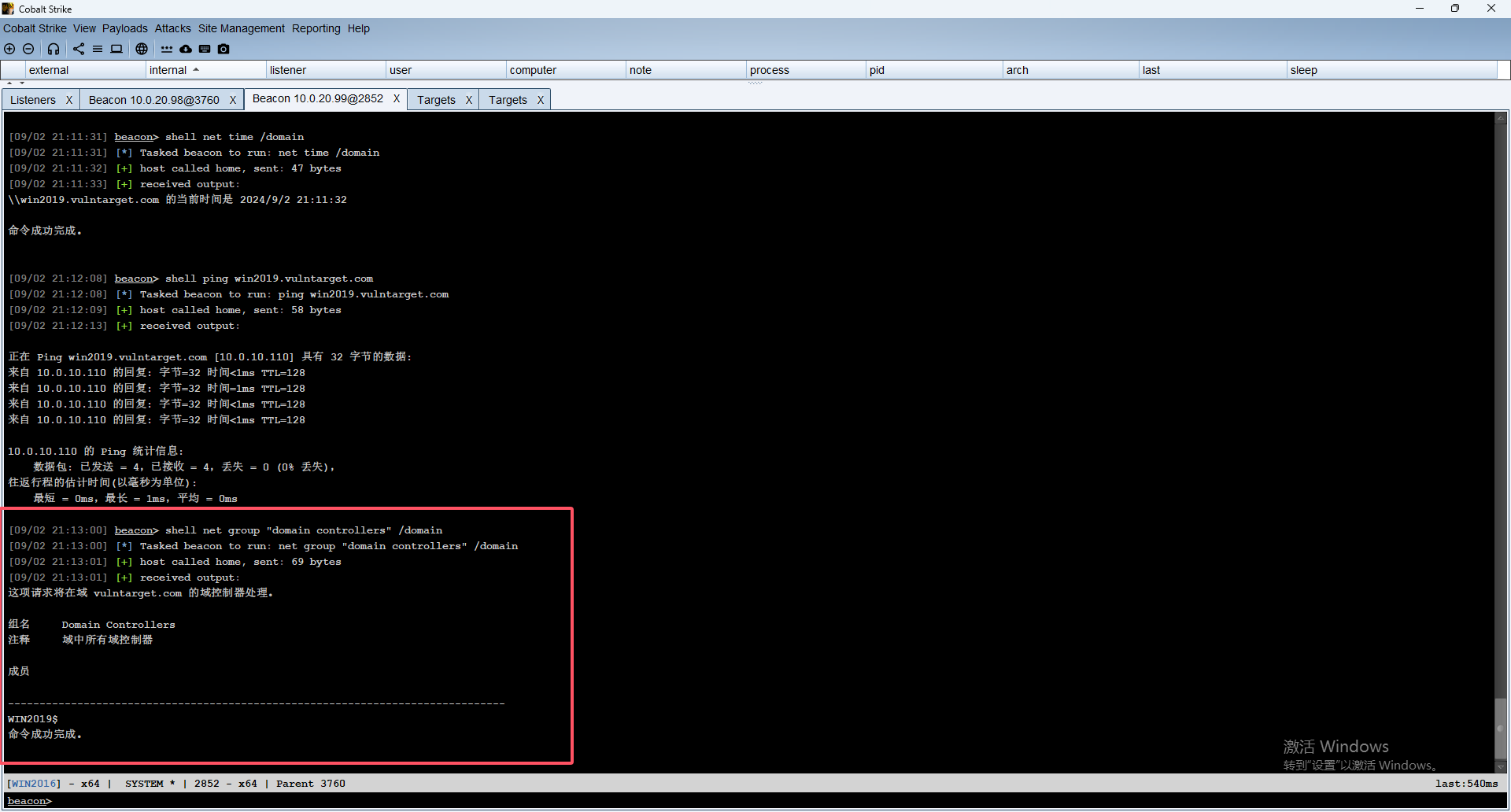The height and width of the screenshot is (812, 1511).
Task: Click the WIN2019$ member line
Action: click(33, 719)
